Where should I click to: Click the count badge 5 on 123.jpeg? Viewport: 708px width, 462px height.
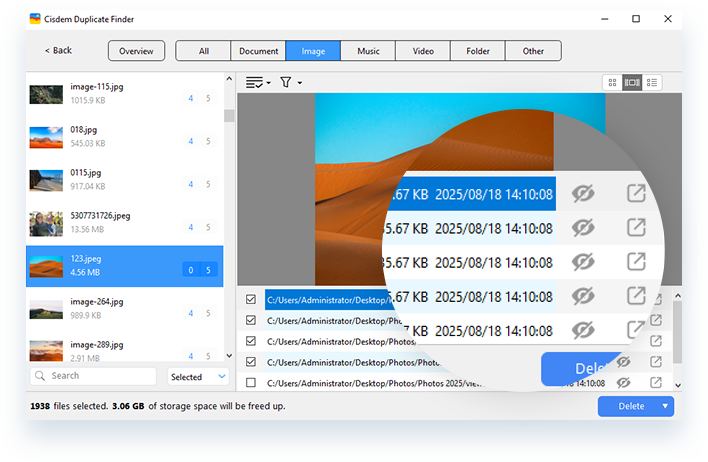tap(208, 270)
